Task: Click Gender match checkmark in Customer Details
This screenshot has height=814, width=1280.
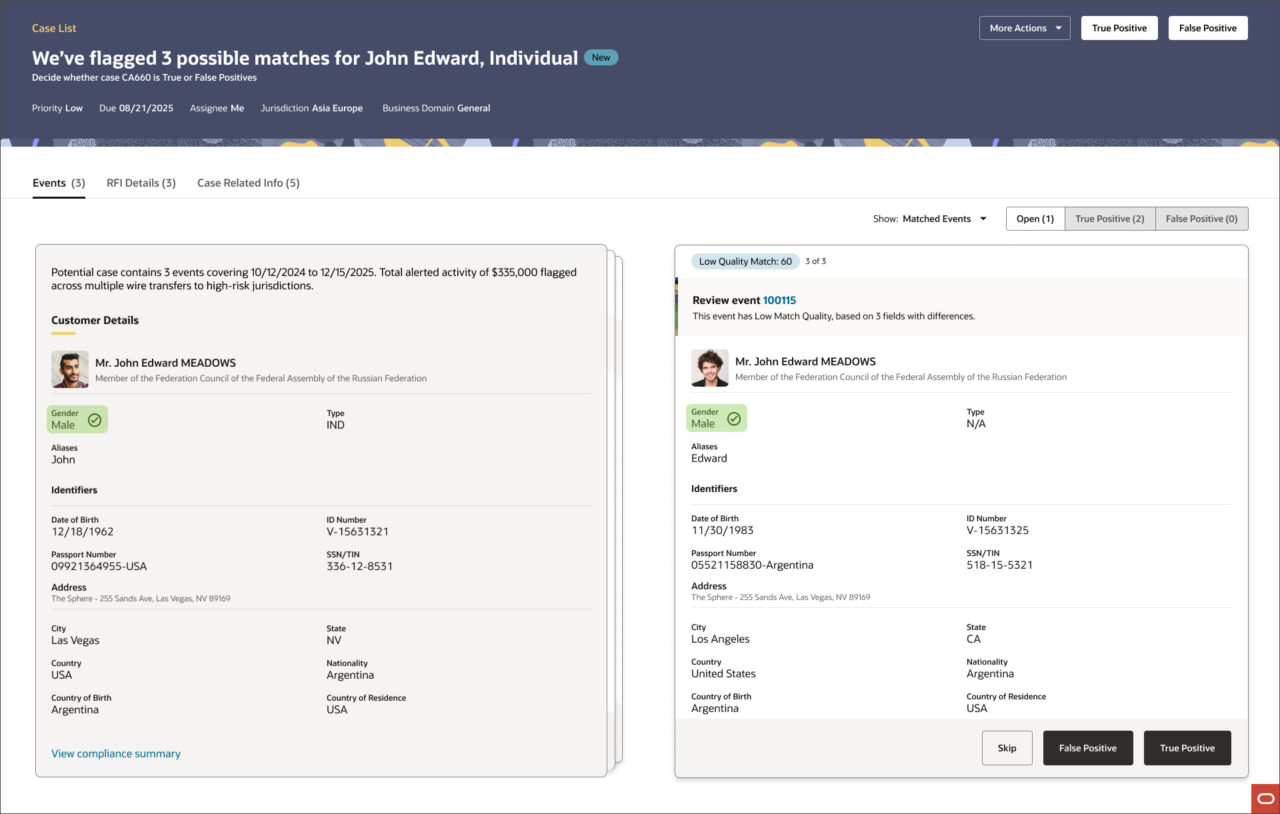Action: 94,420
